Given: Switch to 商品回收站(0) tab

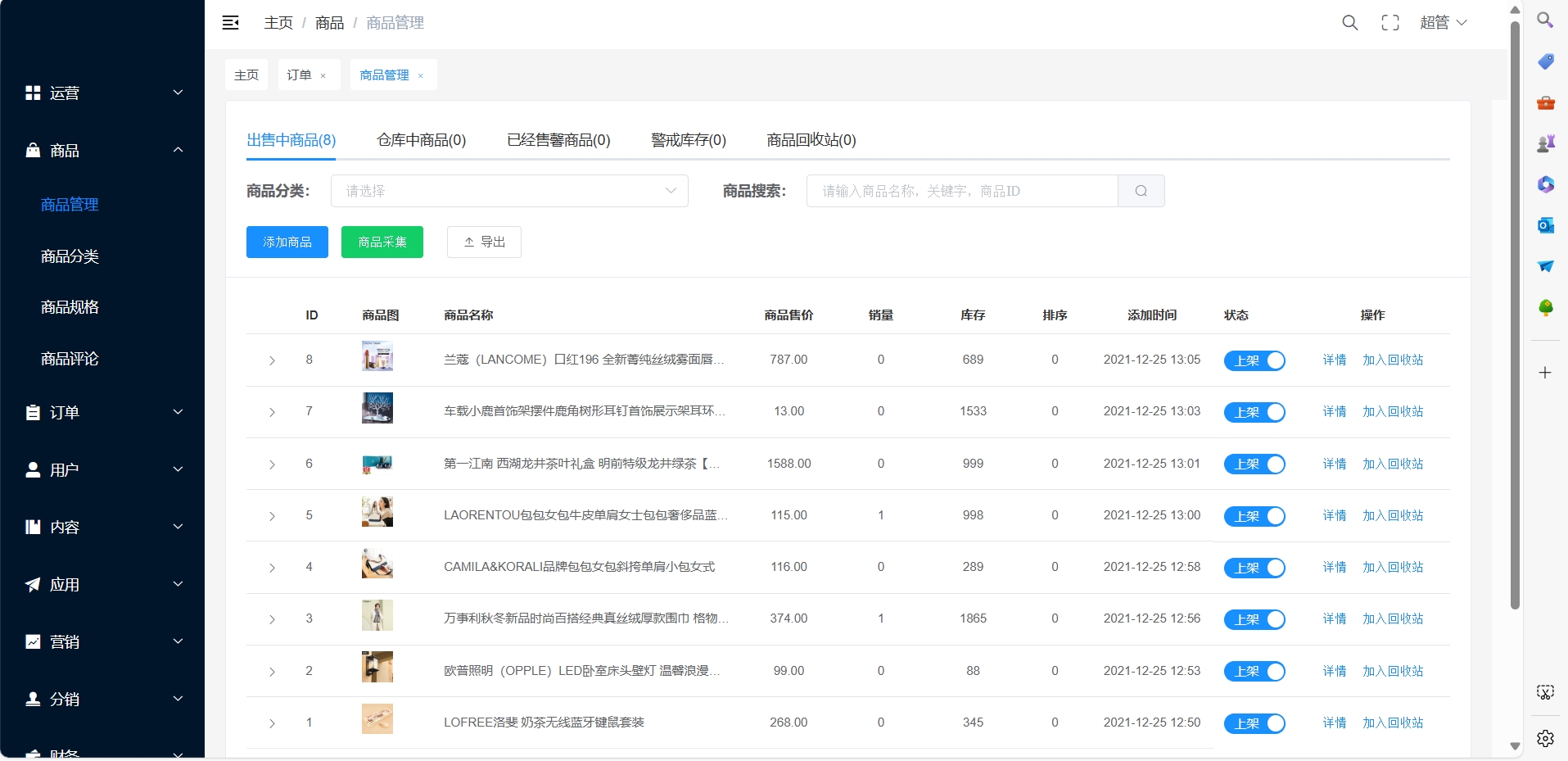Looking at the screenshot, I should coord(811,140).
